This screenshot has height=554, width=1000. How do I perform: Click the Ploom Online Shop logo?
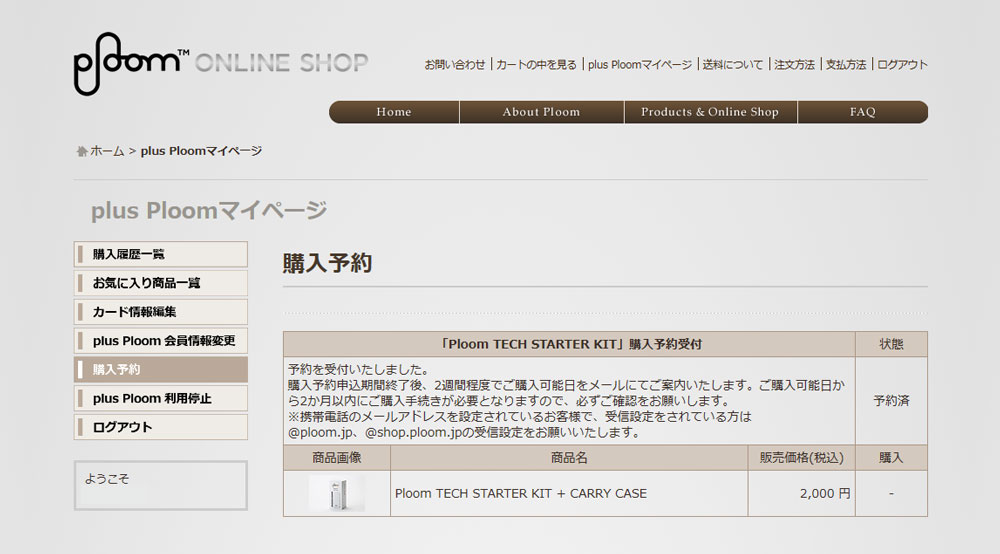[x=221, y=64]
